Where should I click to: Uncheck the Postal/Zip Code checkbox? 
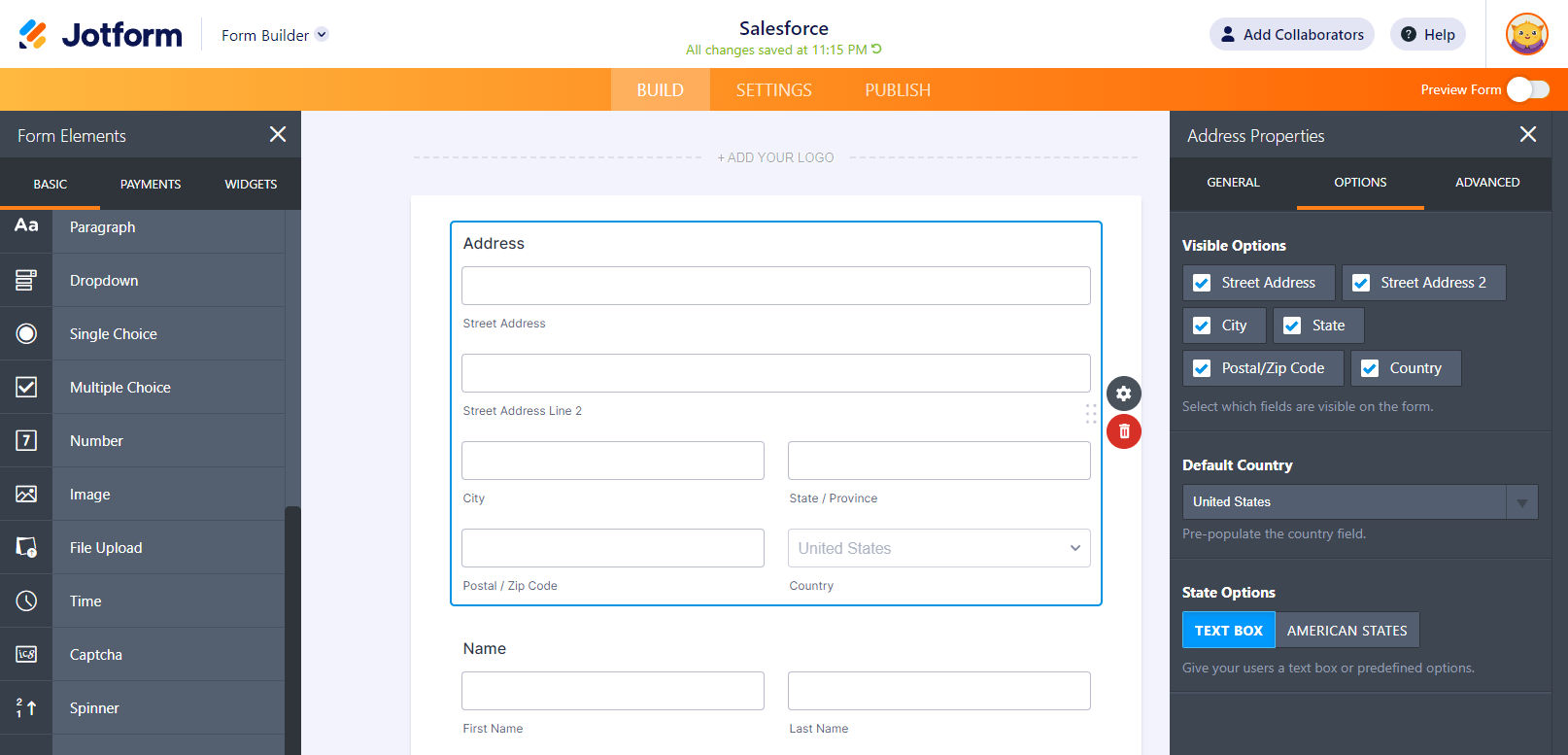click(1202, 368)
